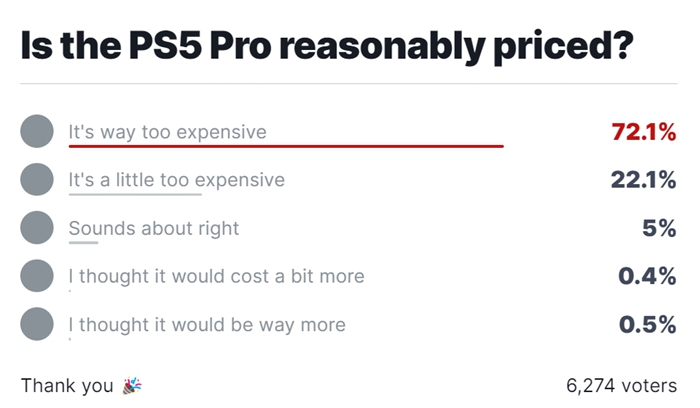Choose the radio circle for "Sounds about right"
The width and height of the screenshot is (700, 408).
click(x=37, y=228)
